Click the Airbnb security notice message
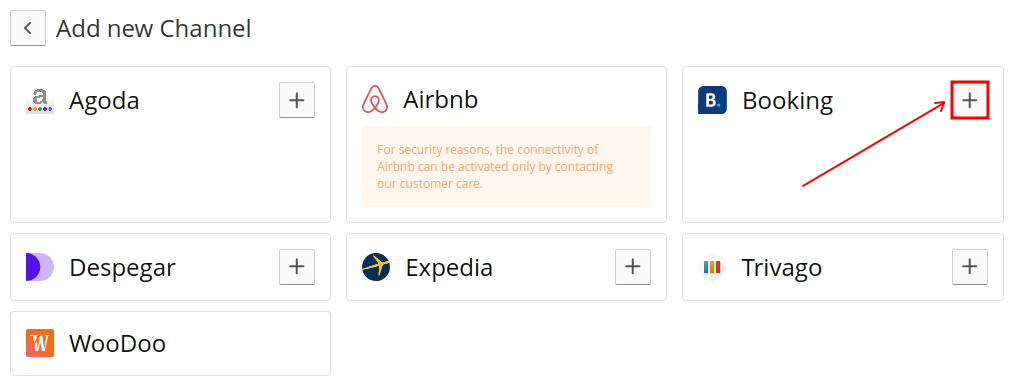This screenshot has height=386, width=1013. pos(506,166)
